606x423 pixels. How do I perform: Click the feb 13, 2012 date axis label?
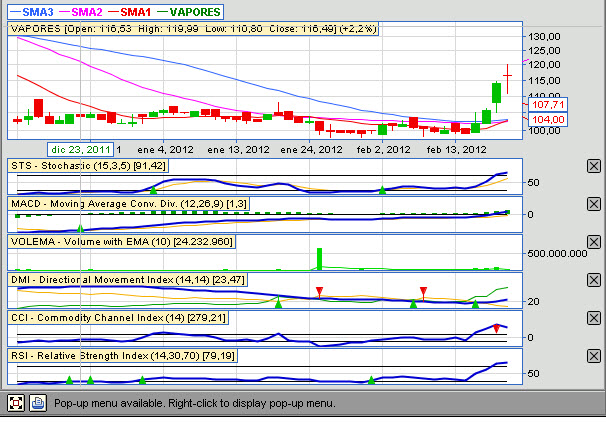(457, 148)
